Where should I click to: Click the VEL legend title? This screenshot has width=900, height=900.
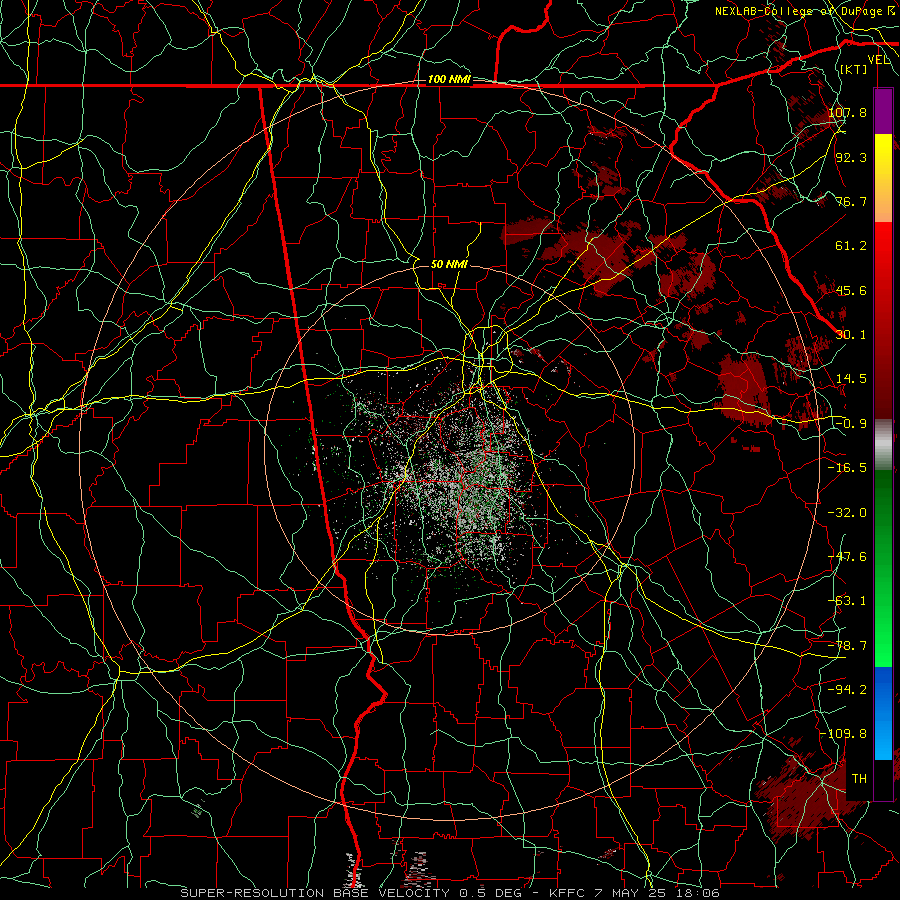pos(878,60)
